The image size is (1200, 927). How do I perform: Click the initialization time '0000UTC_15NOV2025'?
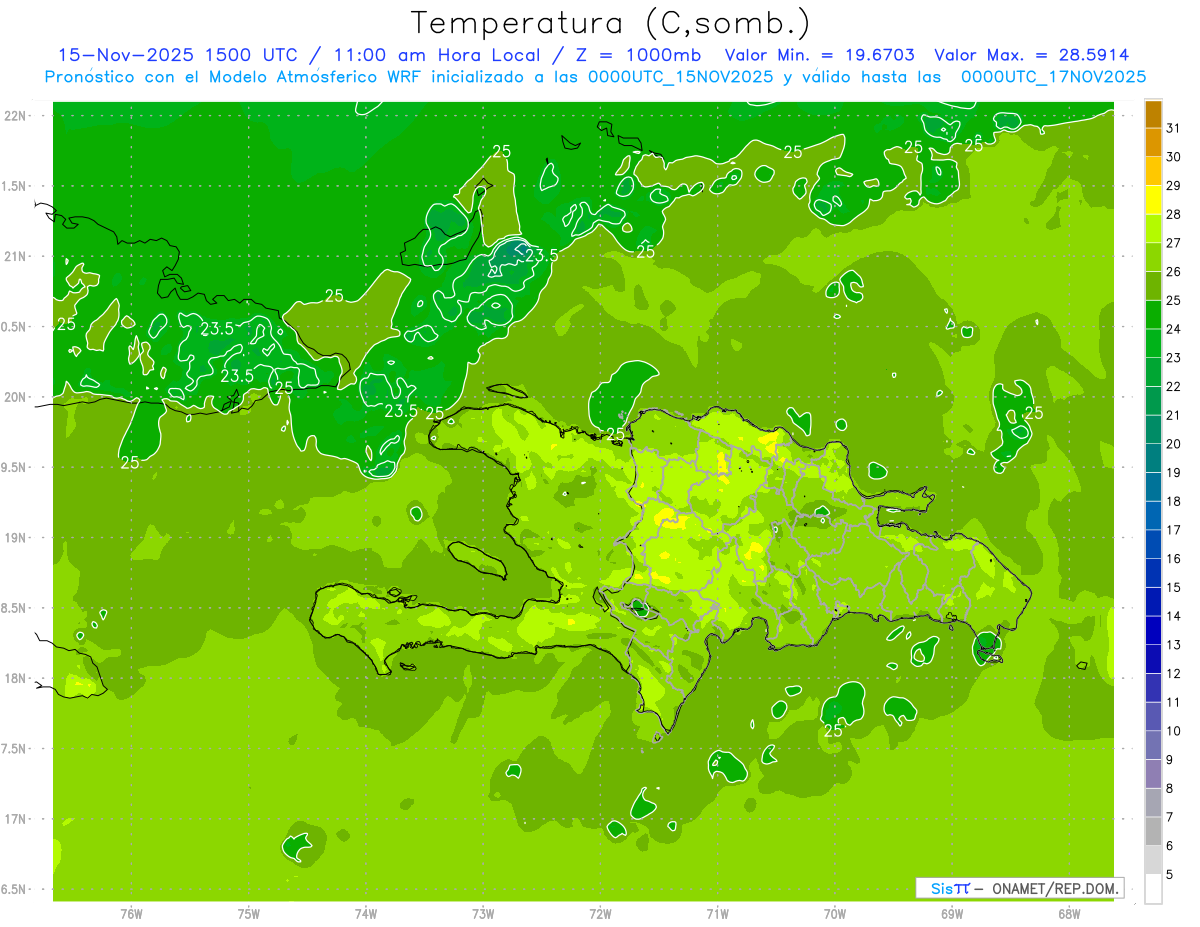point(676,77)
